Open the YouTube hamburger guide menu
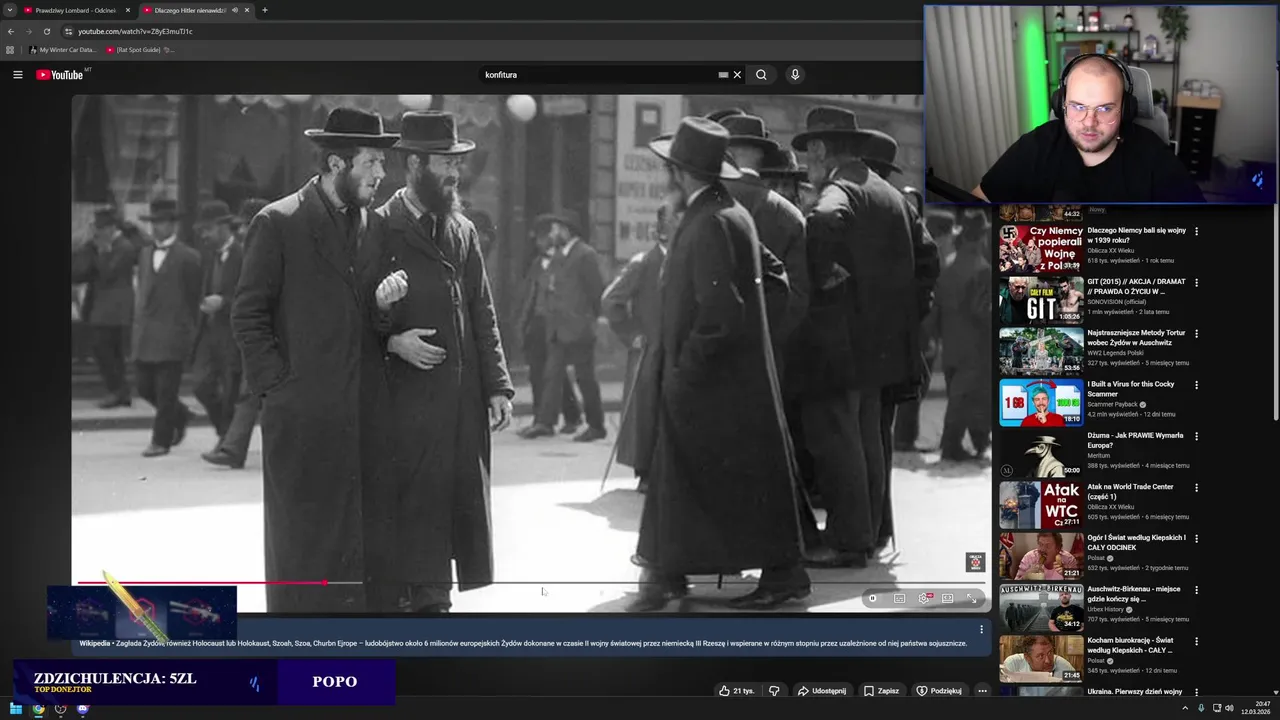 pos(17,75)
